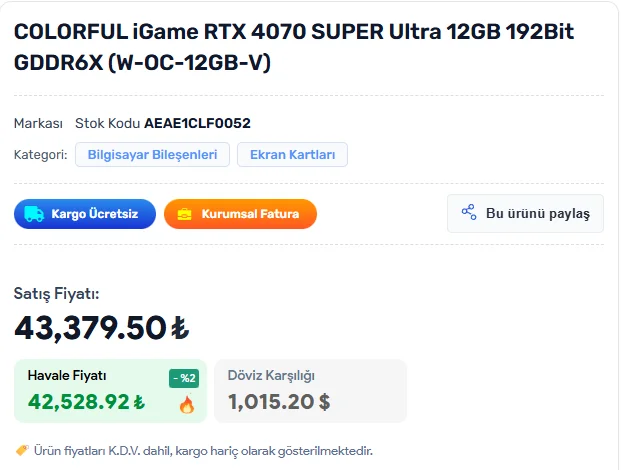Click the ticket icon beside the K.D.V. note
Viewport: 621px width, 470px height.
22,450
